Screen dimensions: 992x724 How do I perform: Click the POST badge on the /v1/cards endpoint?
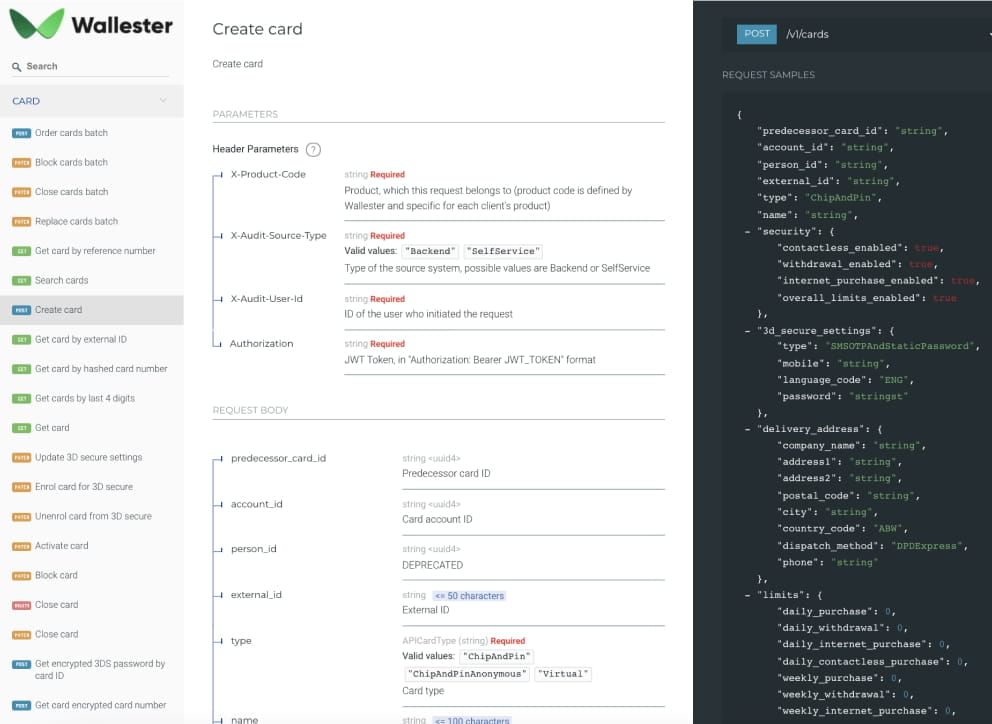[x=756, y=33]
